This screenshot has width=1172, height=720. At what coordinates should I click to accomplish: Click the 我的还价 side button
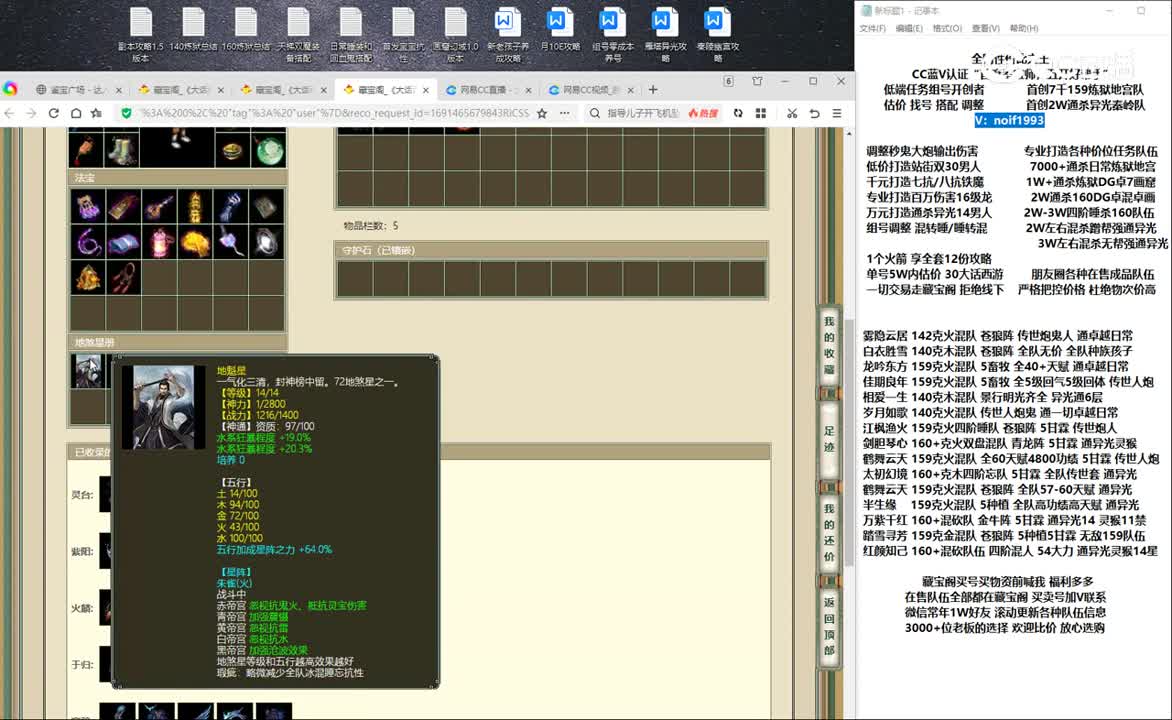click(x=829, y=532)
